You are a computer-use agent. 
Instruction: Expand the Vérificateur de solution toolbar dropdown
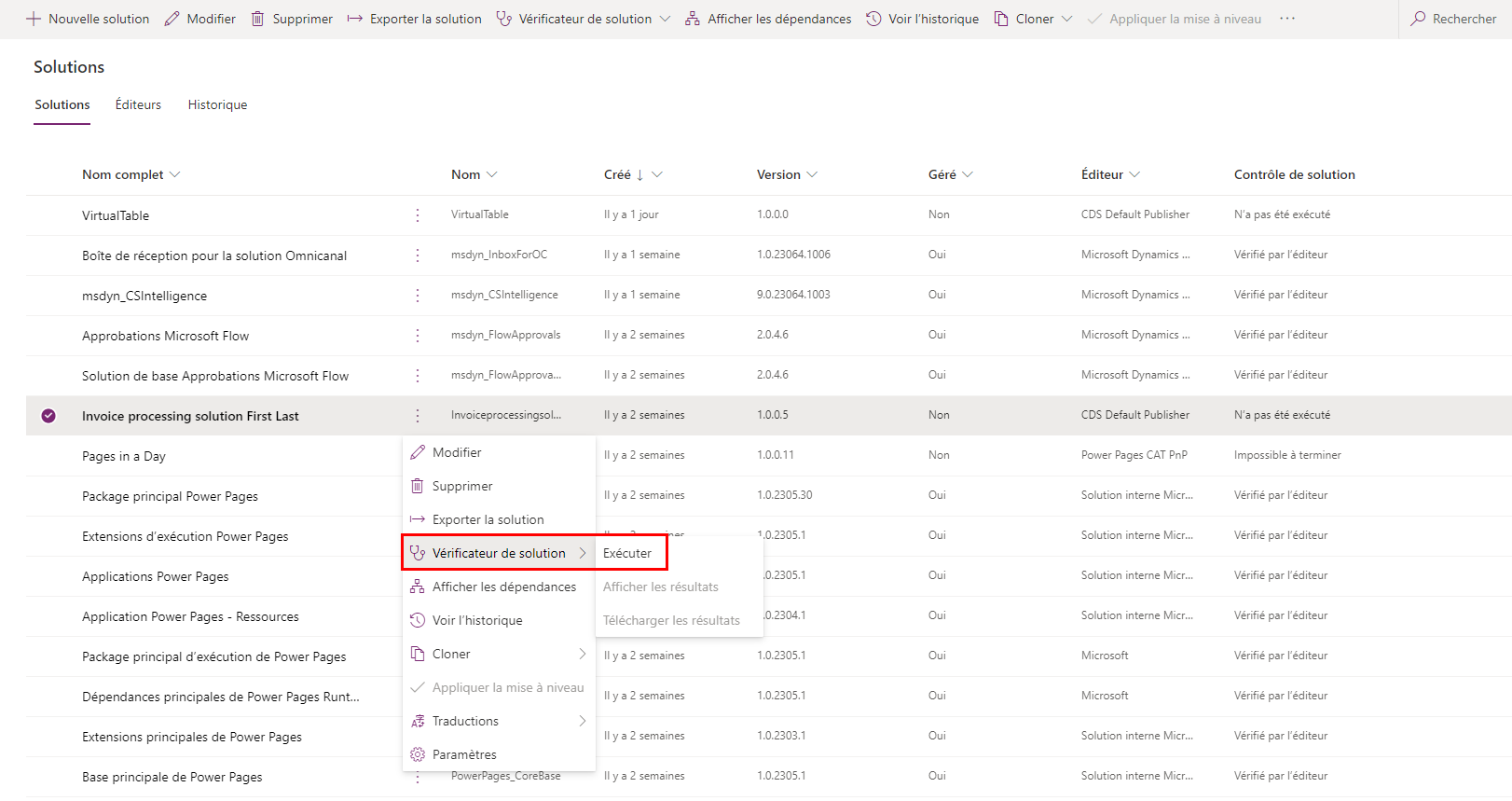(665, 19)
